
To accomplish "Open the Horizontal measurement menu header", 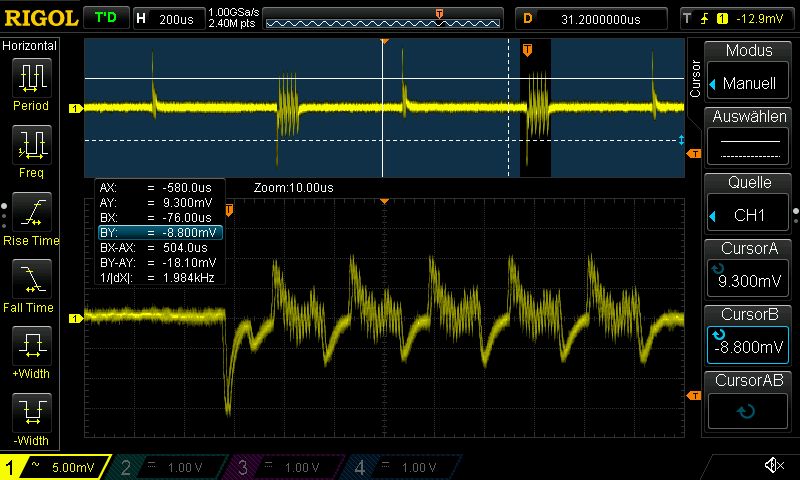I will coord(30,46).
